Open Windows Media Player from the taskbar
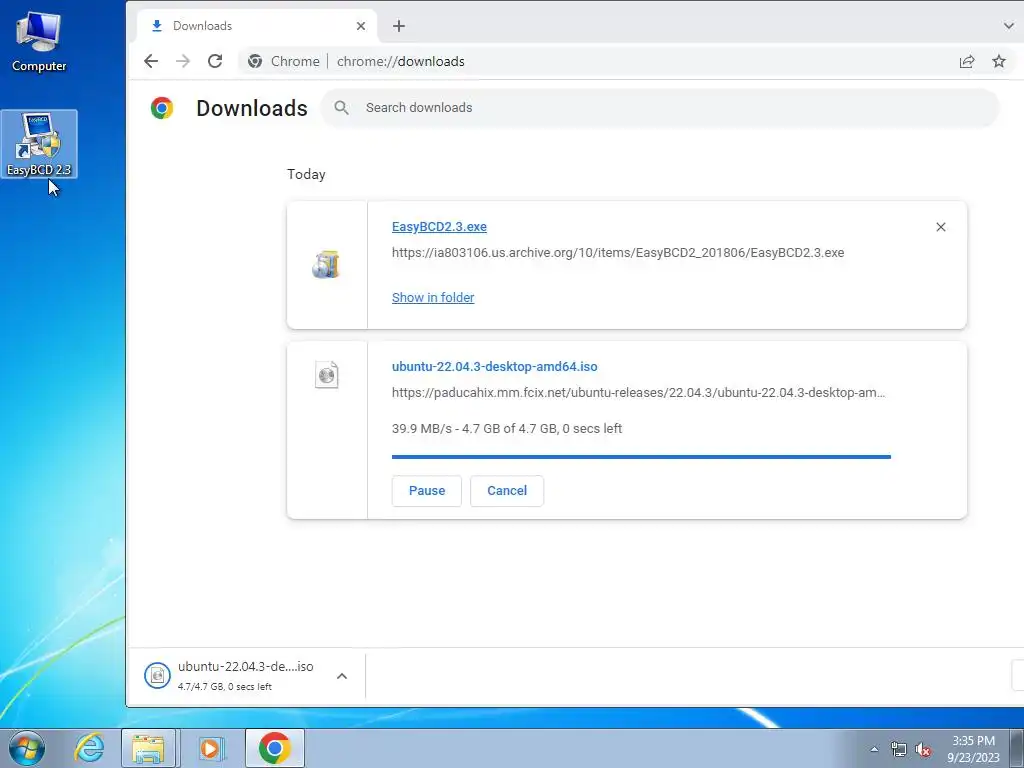The image size is (1024, 768). [x=212, y=748]
